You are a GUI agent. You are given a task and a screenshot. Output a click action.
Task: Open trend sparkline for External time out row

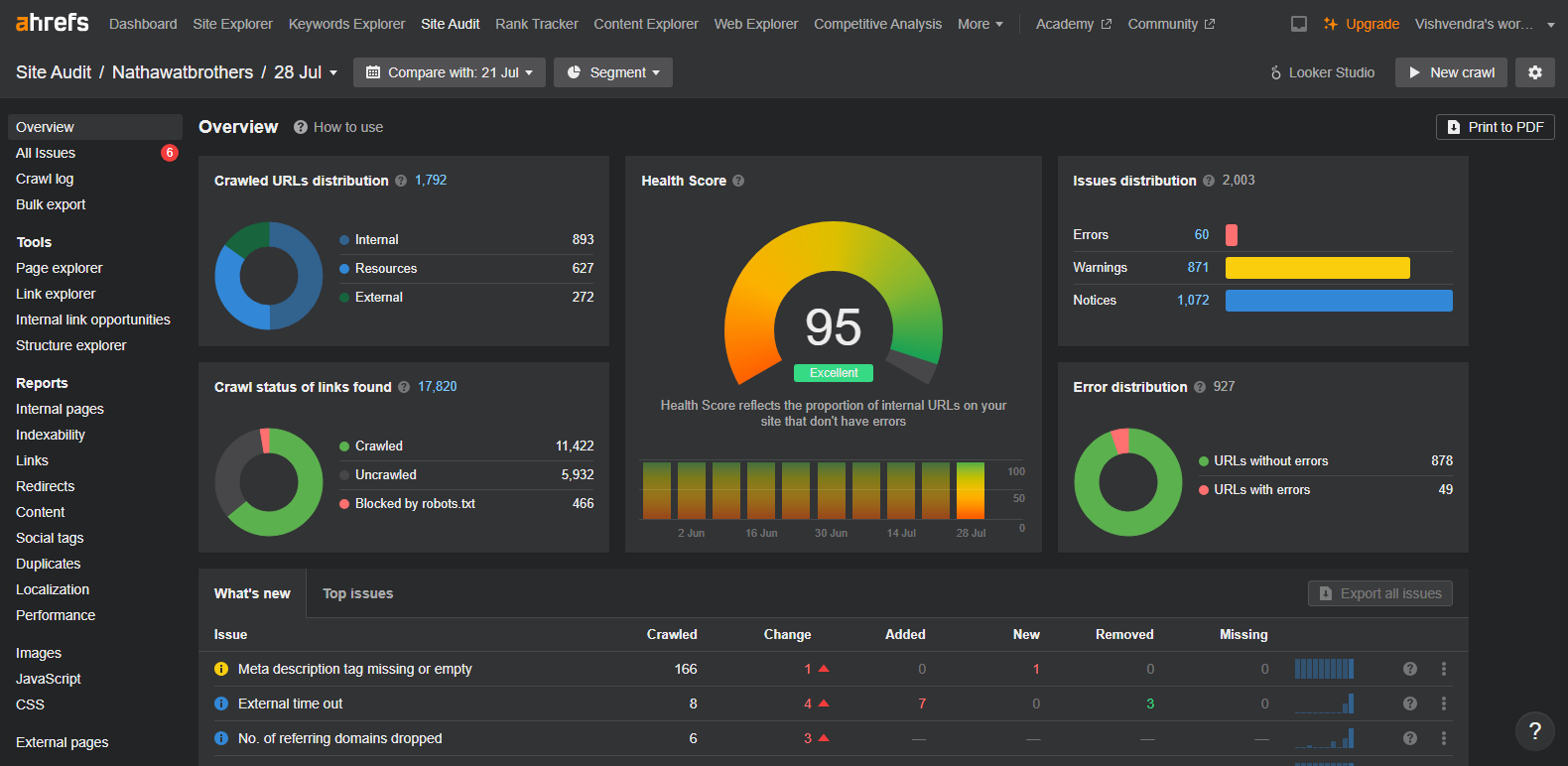click(x=1324, y=703)
